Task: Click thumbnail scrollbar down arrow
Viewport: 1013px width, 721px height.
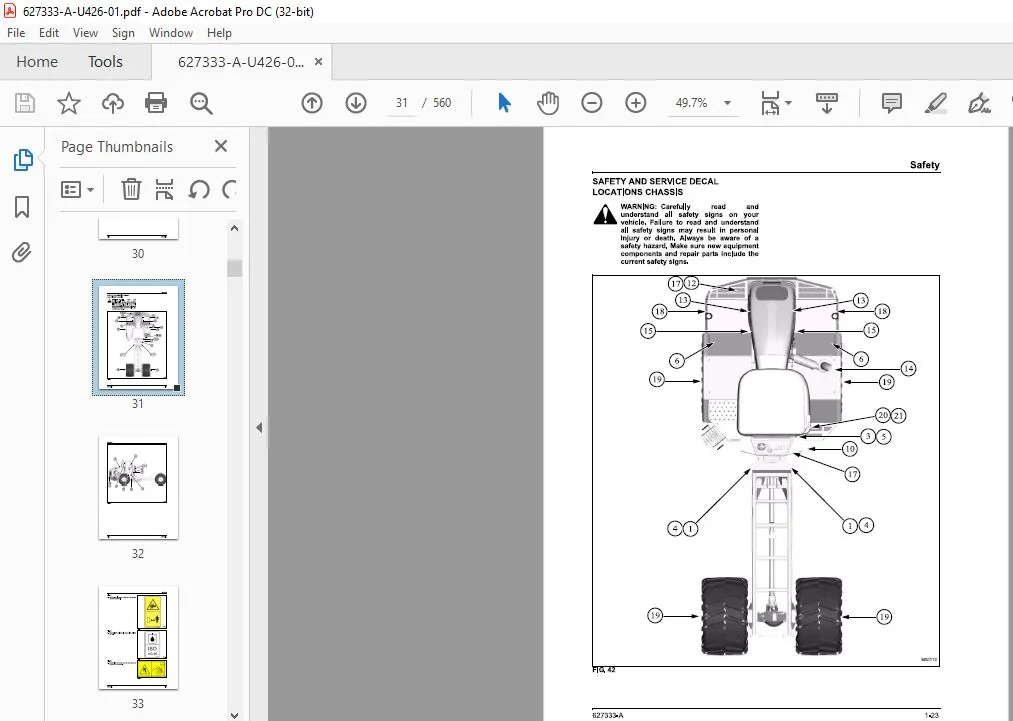Action: pyautogui.click(x=235, y=715)
